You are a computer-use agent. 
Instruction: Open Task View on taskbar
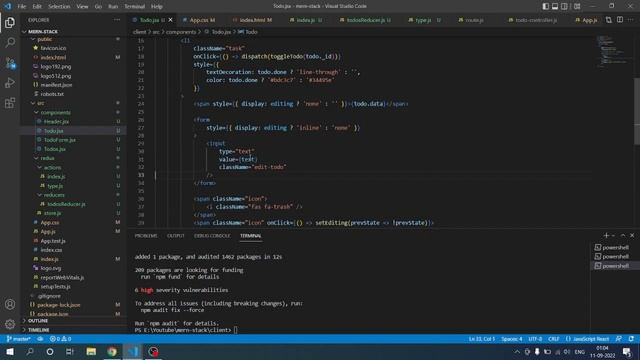(x=70, y=351)
